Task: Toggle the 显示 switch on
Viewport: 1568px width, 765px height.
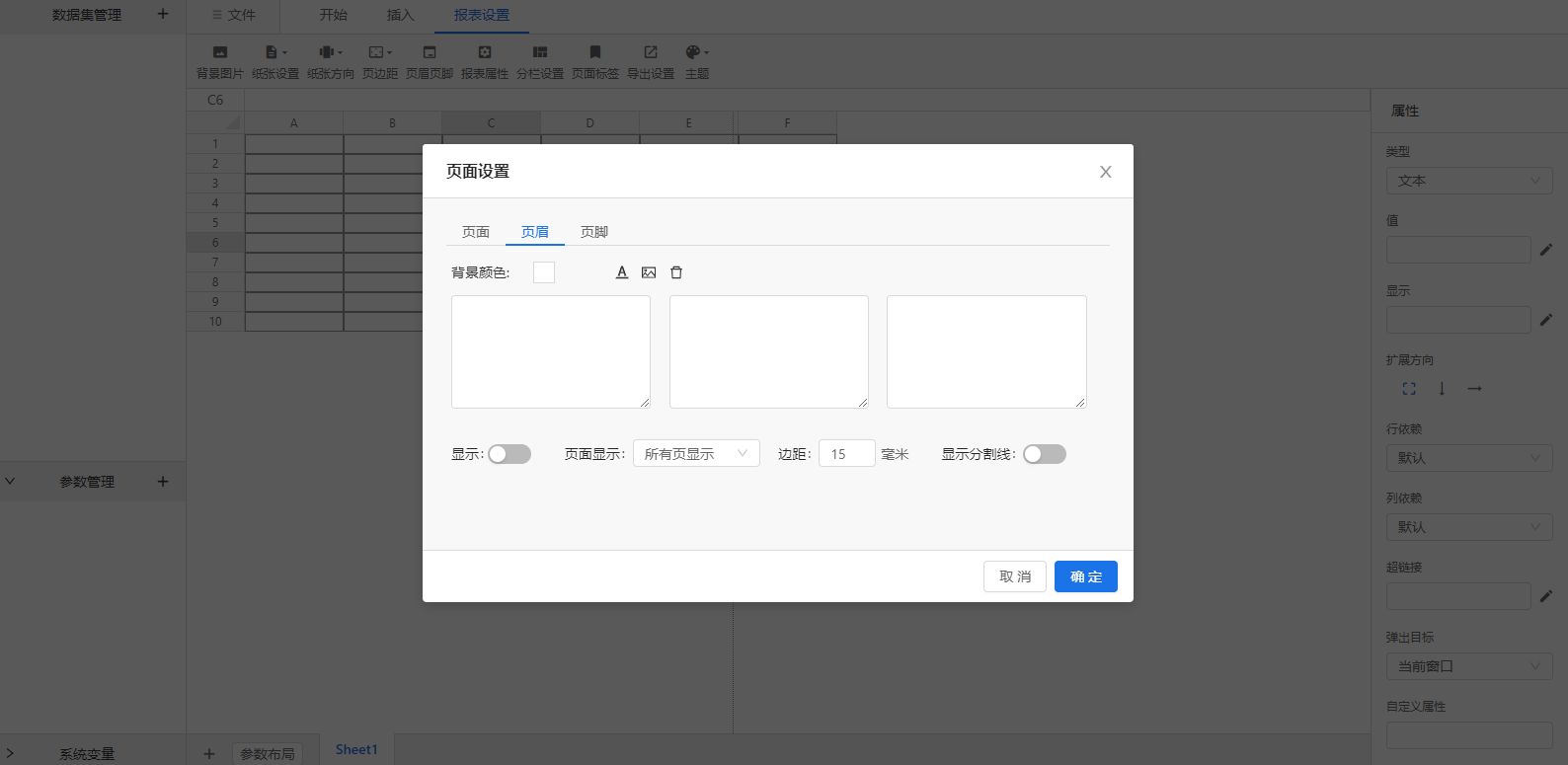Action: pos(510,454)
